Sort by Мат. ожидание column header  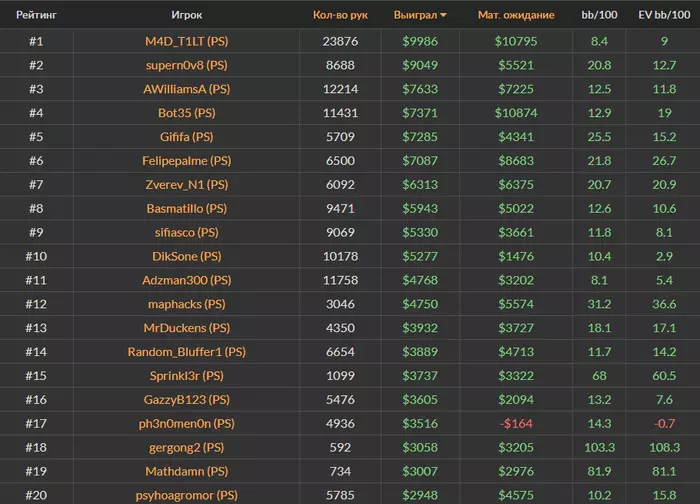coord(516,15)
